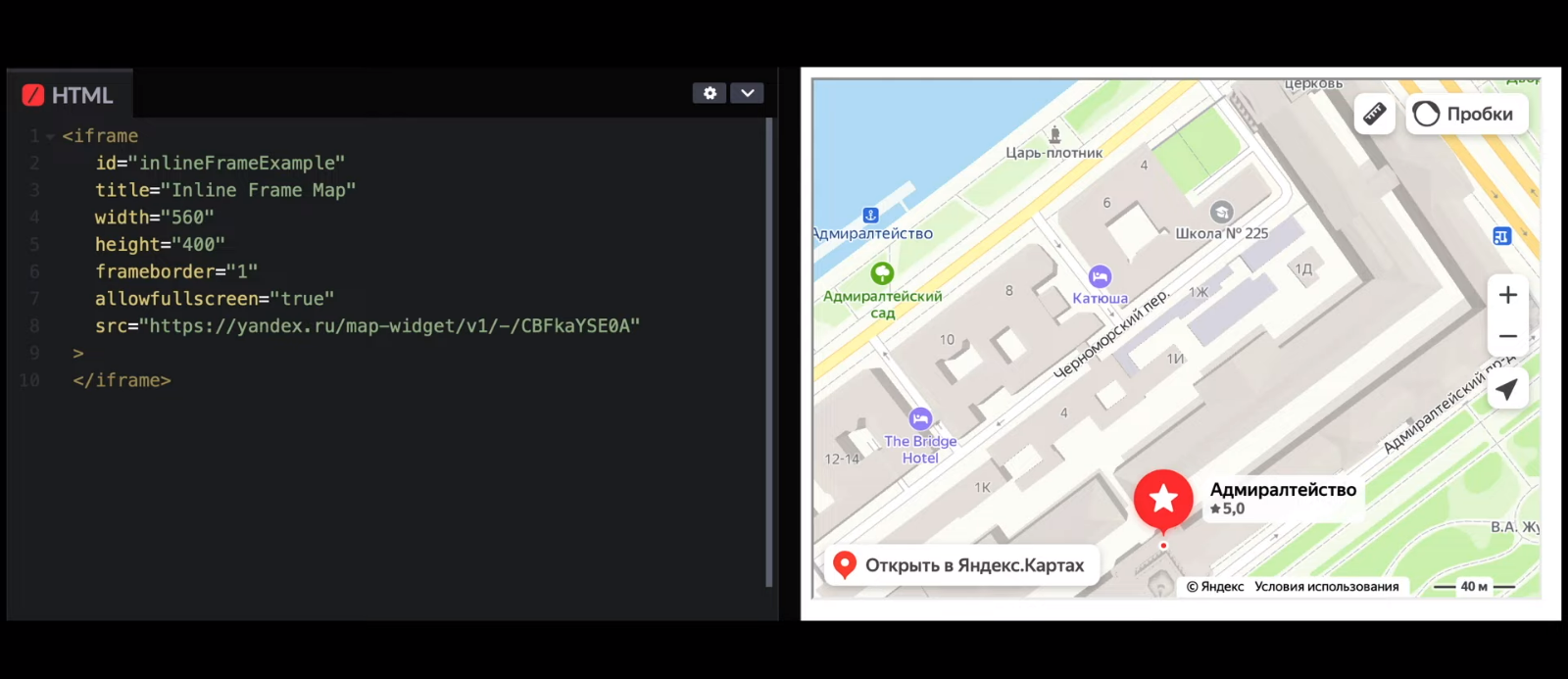The image size is (1568, 679).
Task: Click the title="Inline Frame Map" line
Action: (x=225, y=190)
